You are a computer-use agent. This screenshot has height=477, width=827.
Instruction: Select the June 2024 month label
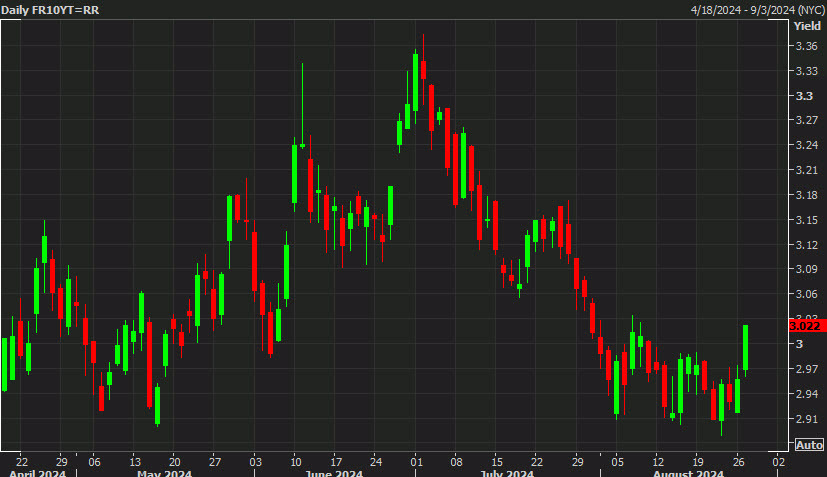pos(332,472)
